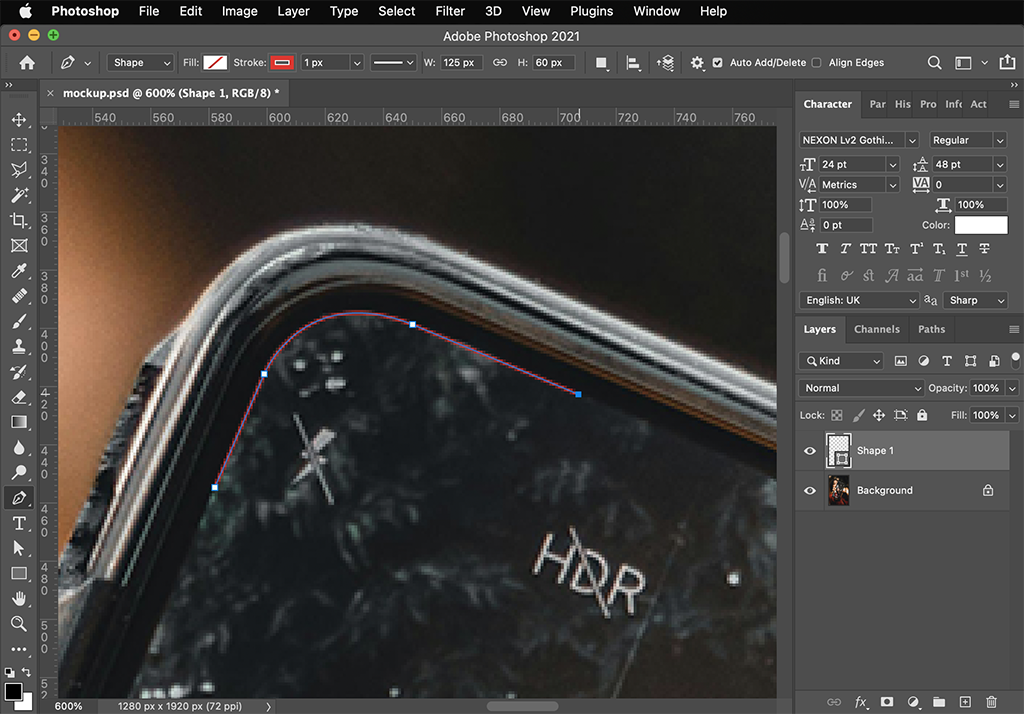Viewport: 1024px width, 714px height.
Task: Select the Hand tool
Action: 19,598
